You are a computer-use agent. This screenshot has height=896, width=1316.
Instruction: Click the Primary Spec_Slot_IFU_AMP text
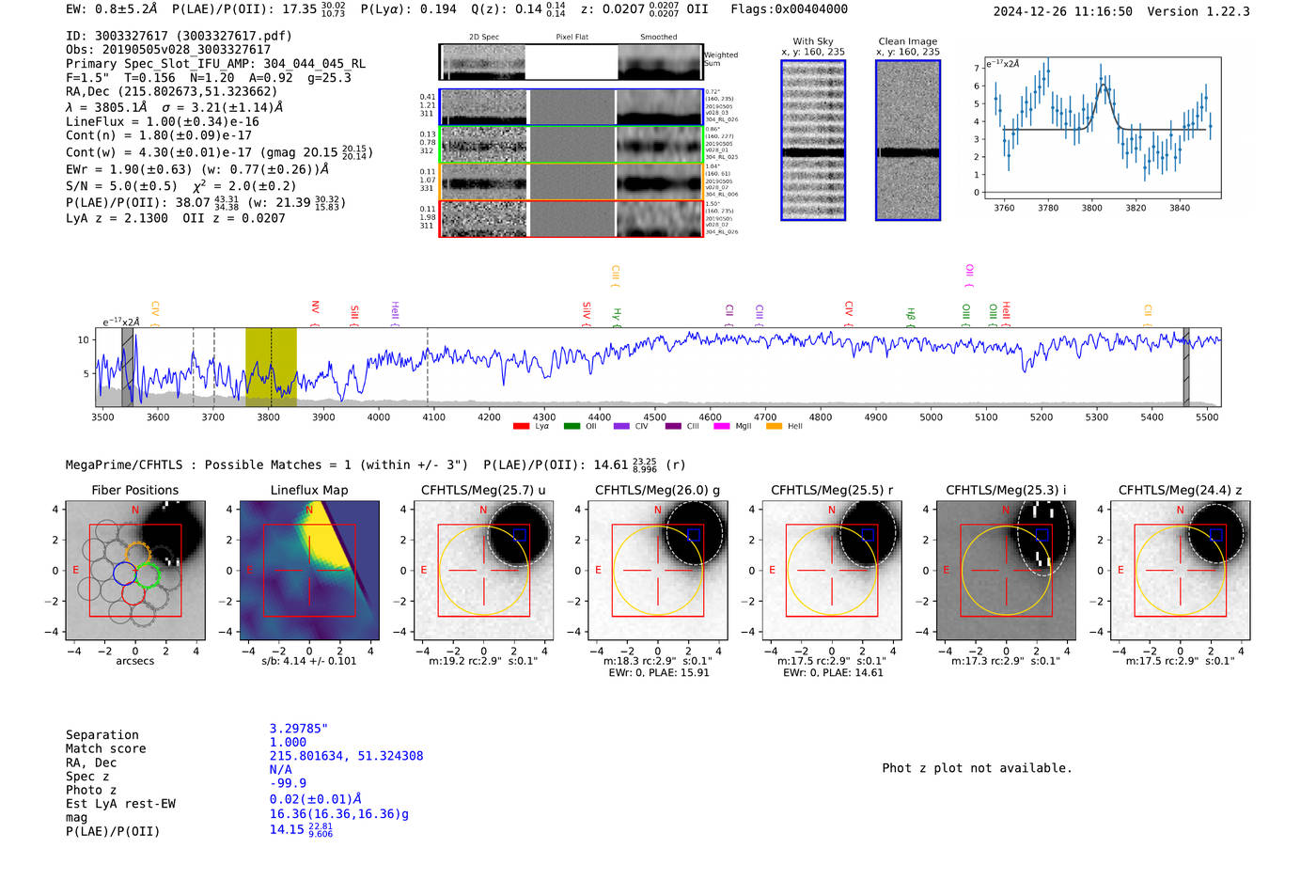(215, 64)
